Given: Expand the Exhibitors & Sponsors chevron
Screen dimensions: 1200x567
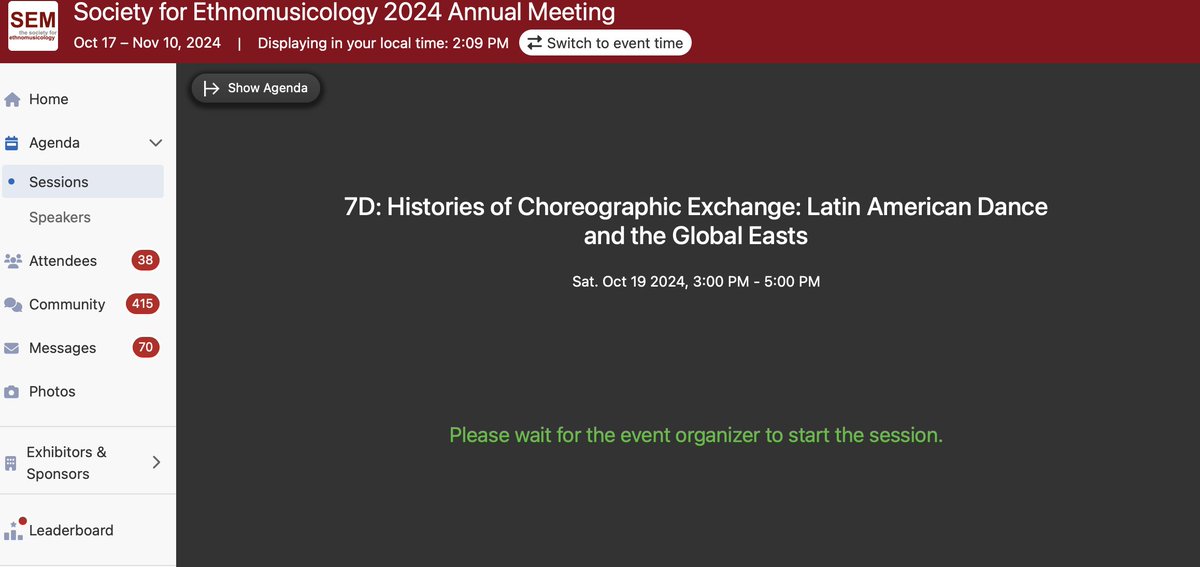Looking at the screenshot, I should (156, 462).
